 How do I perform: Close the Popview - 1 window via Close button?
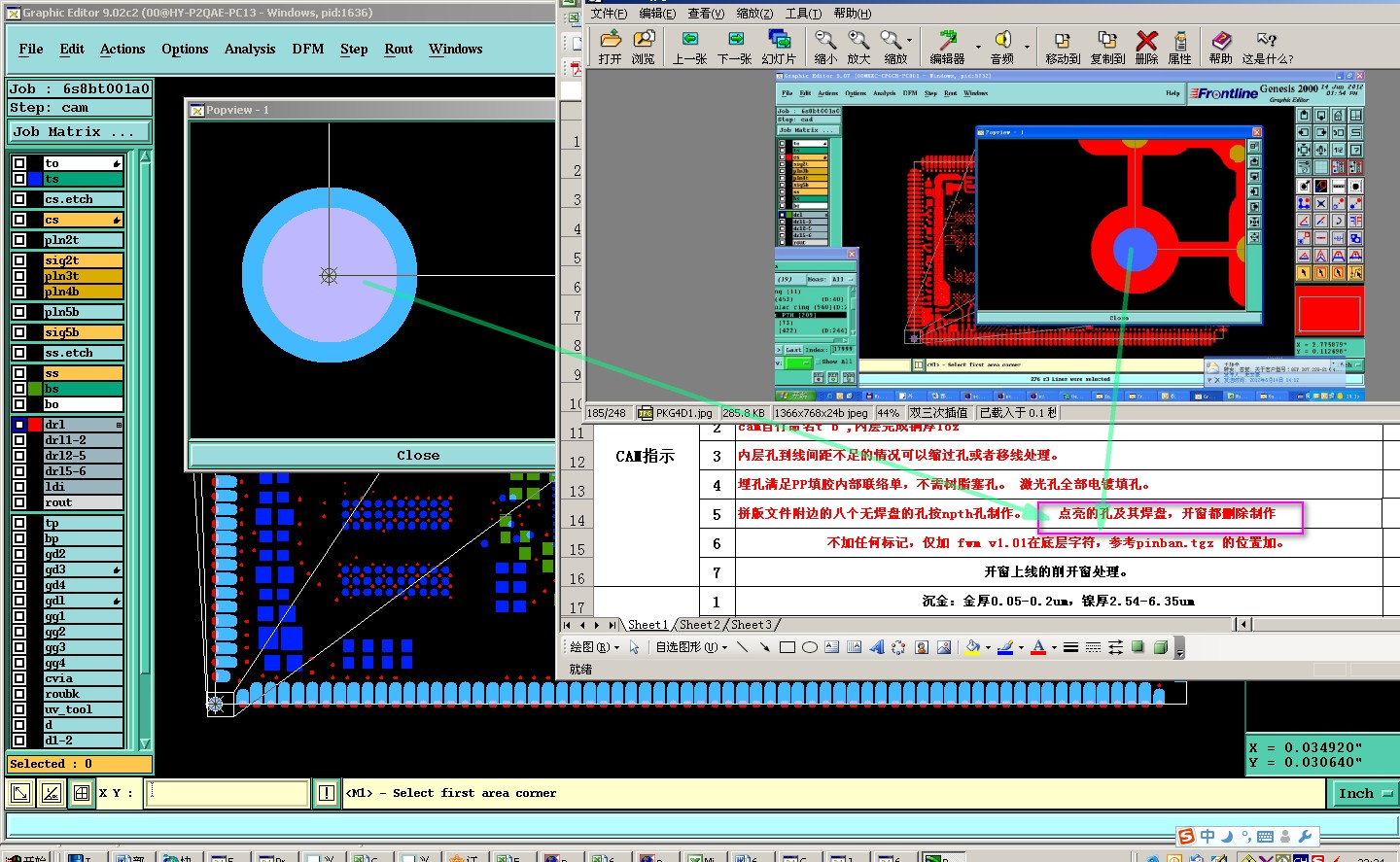click(418, 455)
